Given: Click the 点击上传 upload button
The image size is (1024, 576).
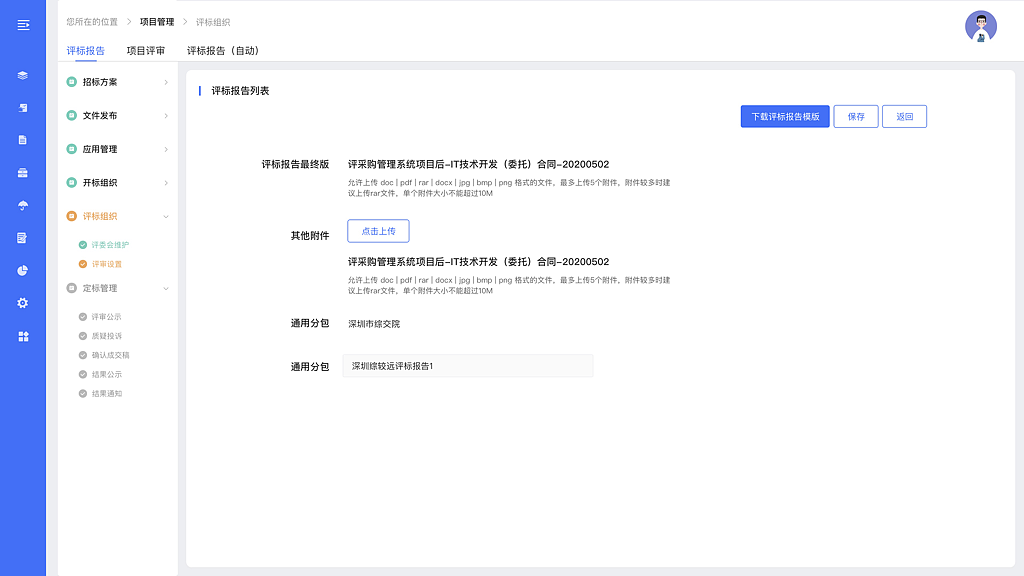Looking at the screenshot, I should (378, 230).
